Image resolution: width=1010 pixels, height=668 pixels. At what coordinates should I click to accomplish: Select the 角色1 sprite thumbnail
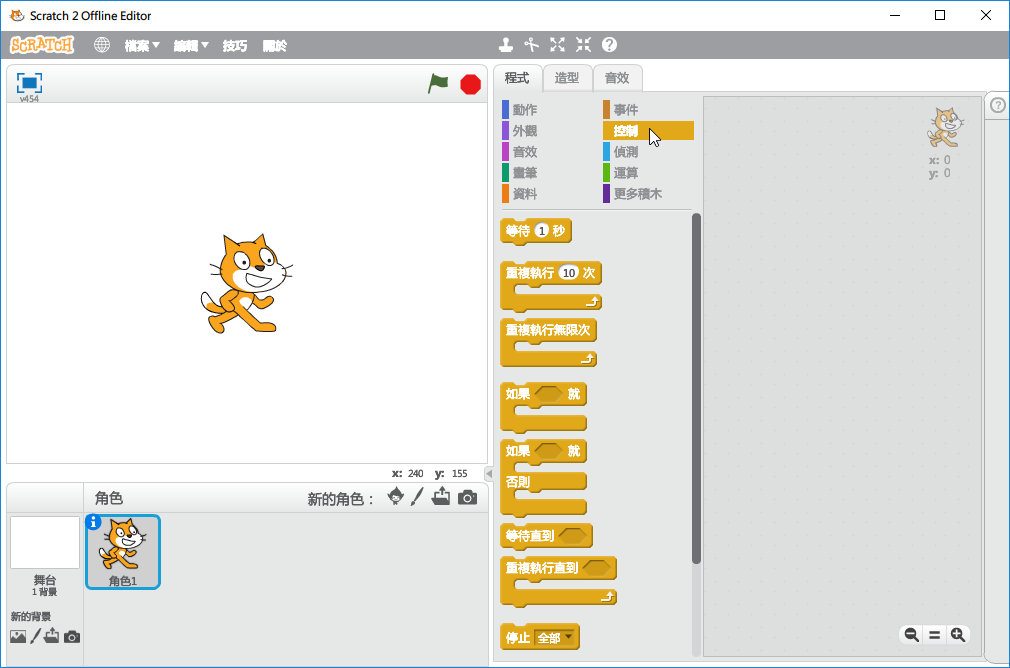pyautogui.click(x=122, y=552)
